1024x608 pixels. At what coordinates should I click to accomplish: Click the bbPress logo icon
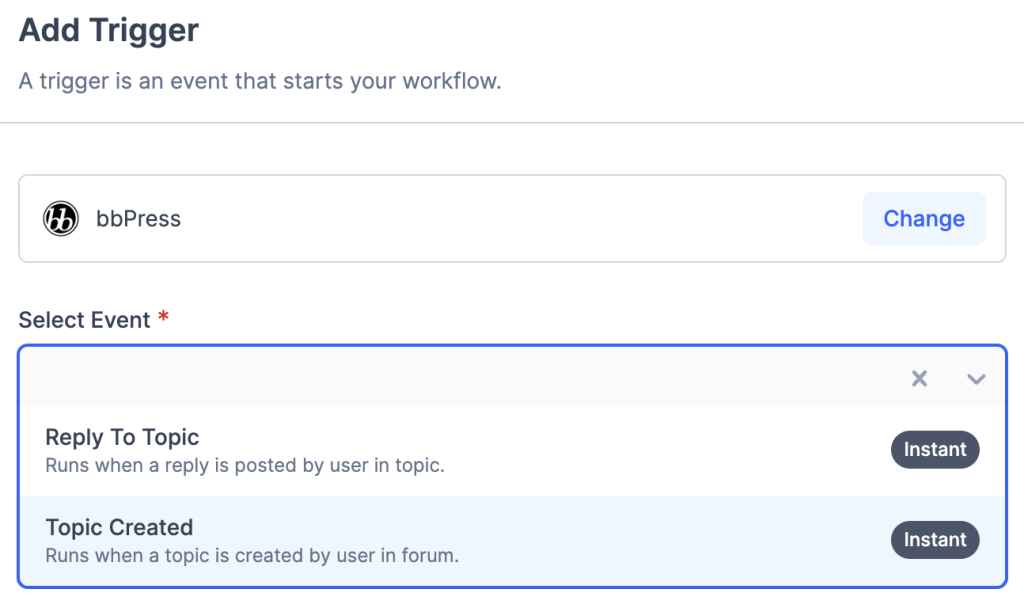point(61,218)
